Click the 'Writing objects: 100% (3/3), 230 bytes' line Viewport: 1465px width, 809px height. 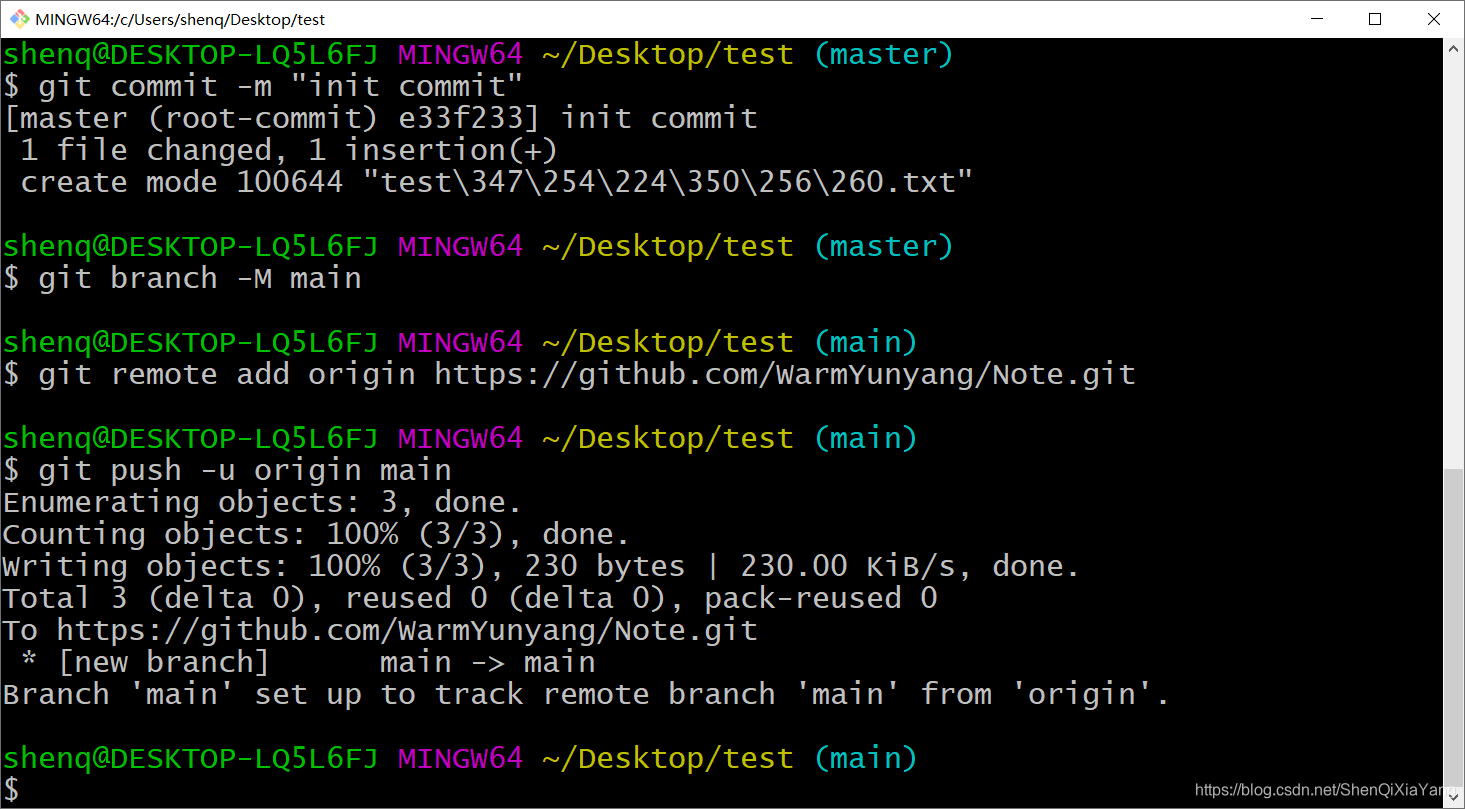[x=542, y=566]
